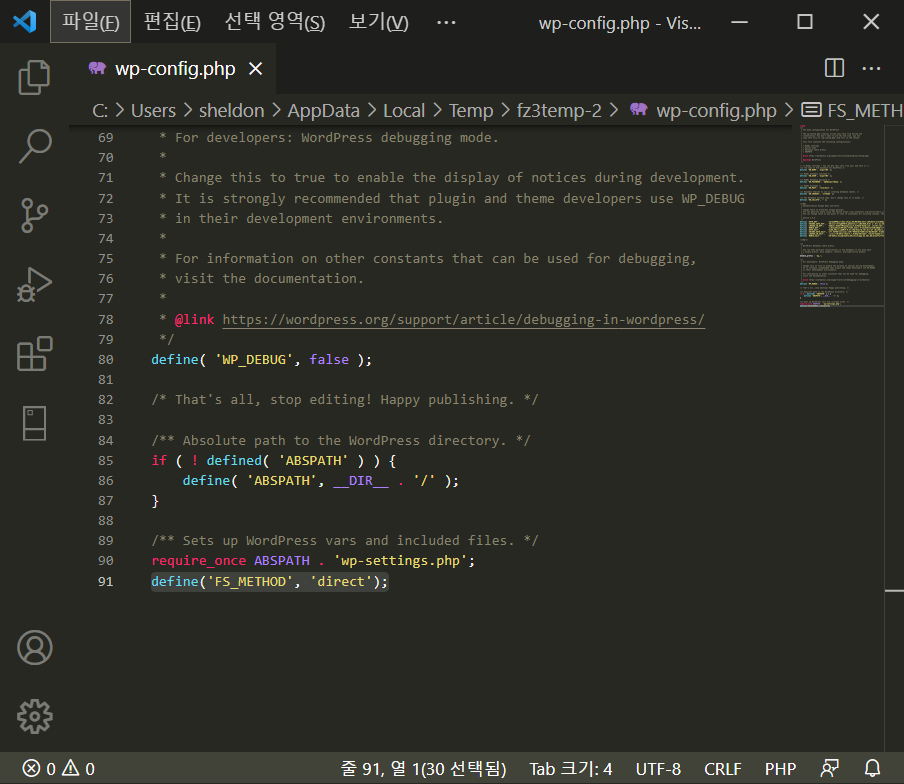Image resolution: width=904 pixels, height=784 pixels.
Task: Click the fz3temp-2 breadcrumb segment
Action: tap(559, 110)
